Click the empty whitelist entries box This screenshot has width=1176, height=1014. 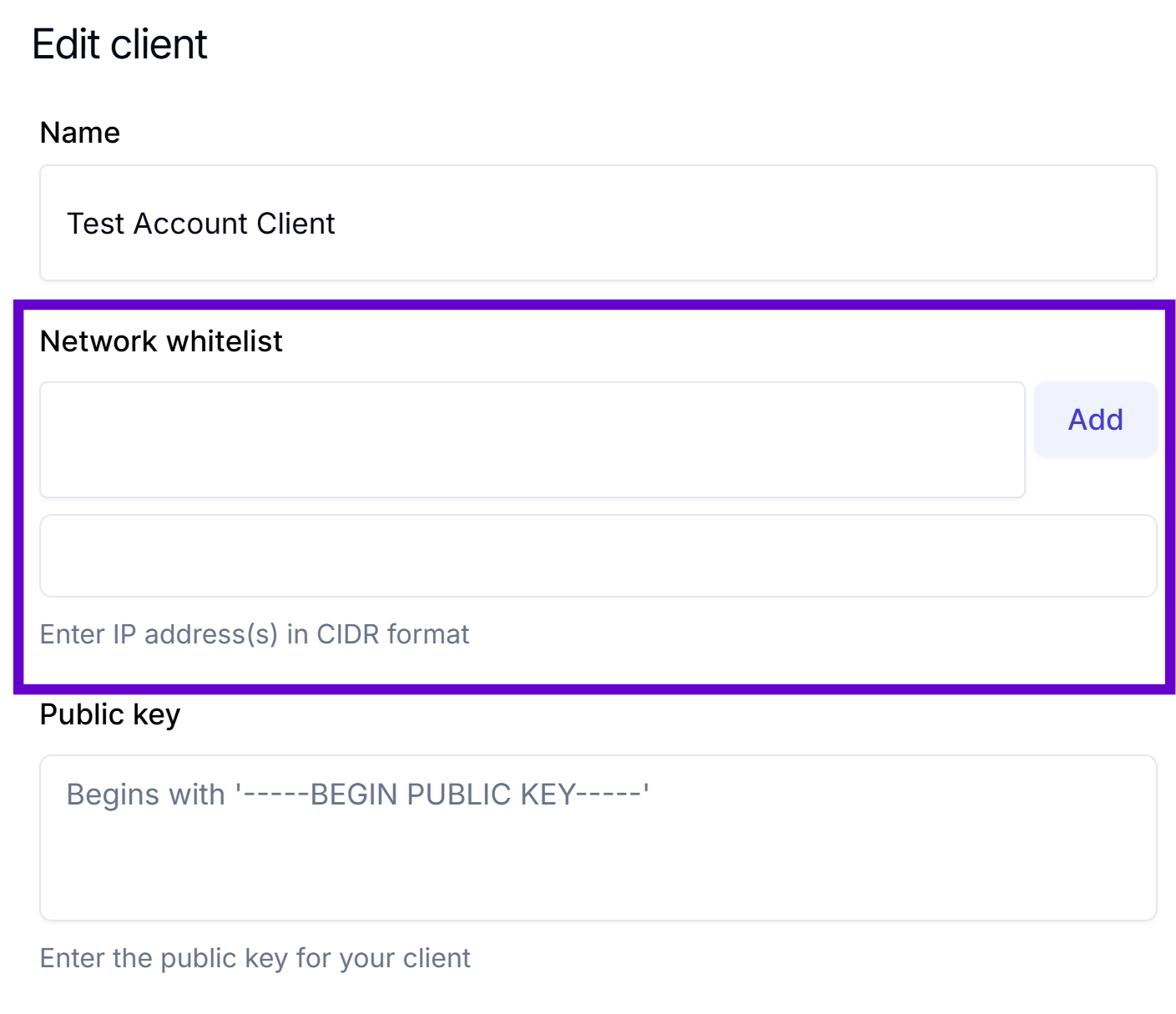tap(598, 556)
